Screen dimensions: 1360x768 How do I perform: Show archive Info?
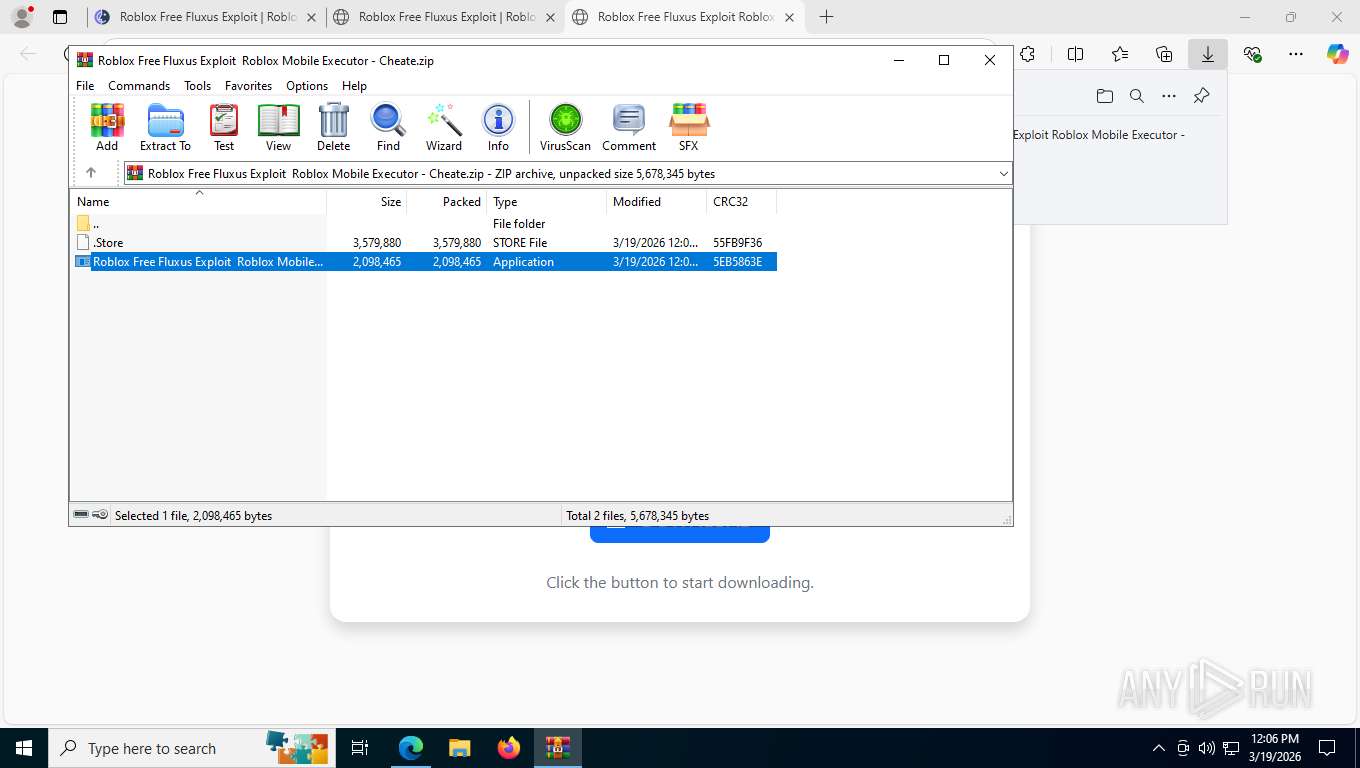(498, 127)
